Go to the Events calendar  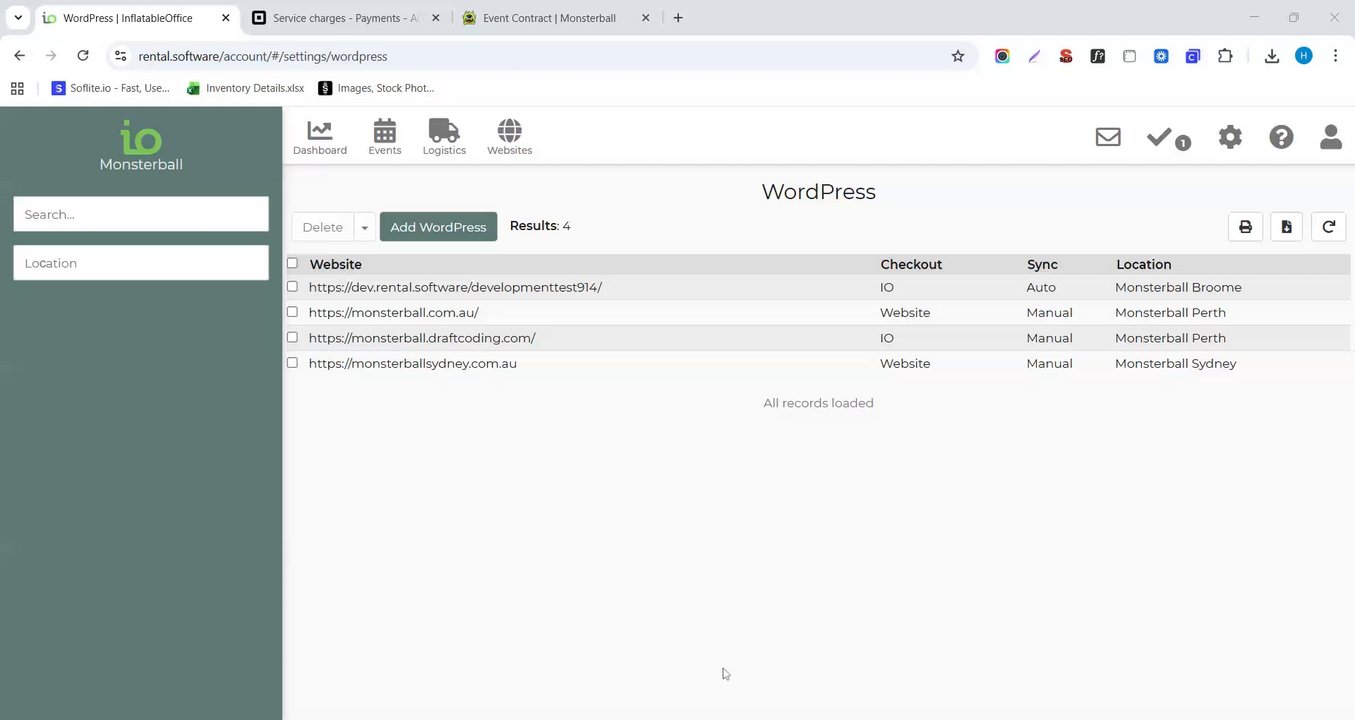click(x=385, y=137)
